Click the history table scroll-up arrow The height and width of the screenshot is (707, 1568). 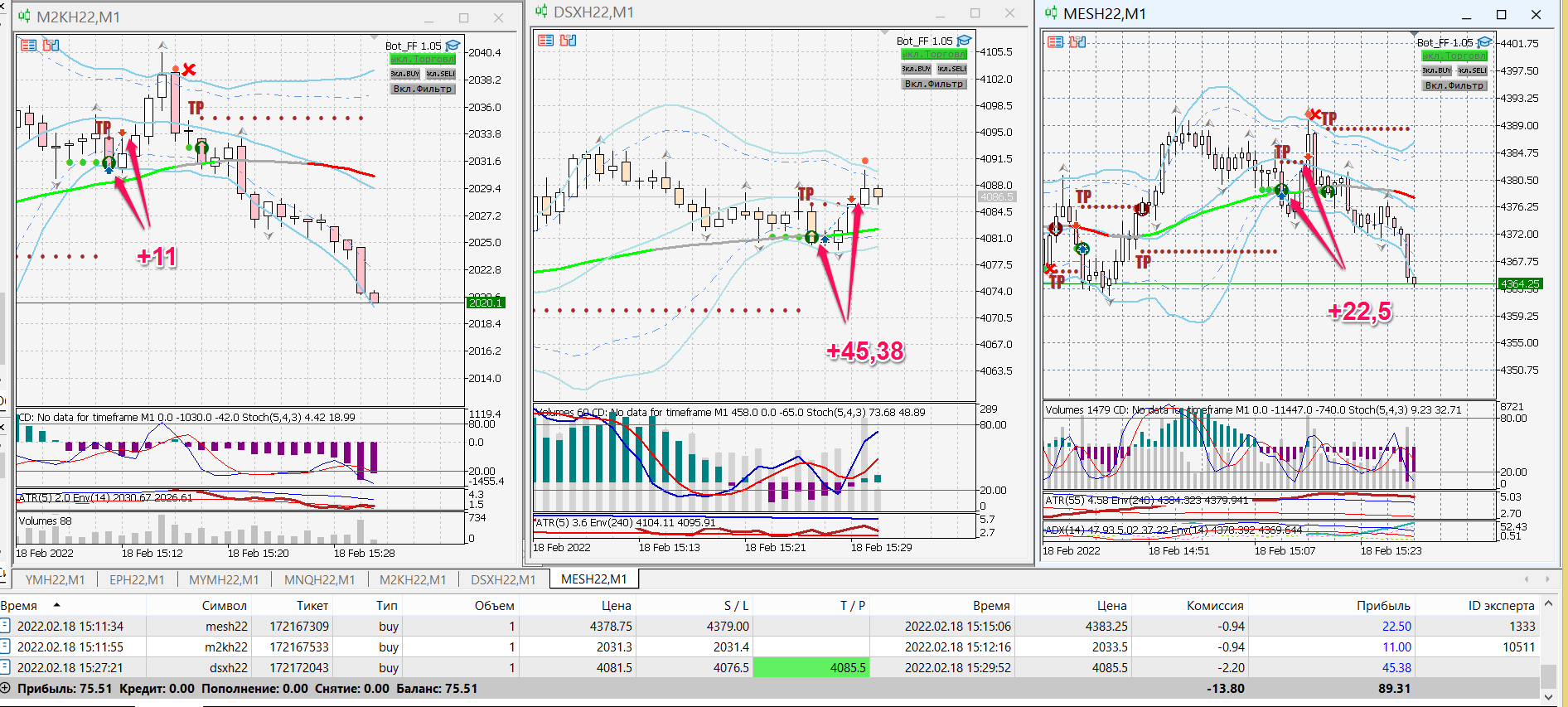(x=1547, y=604)
